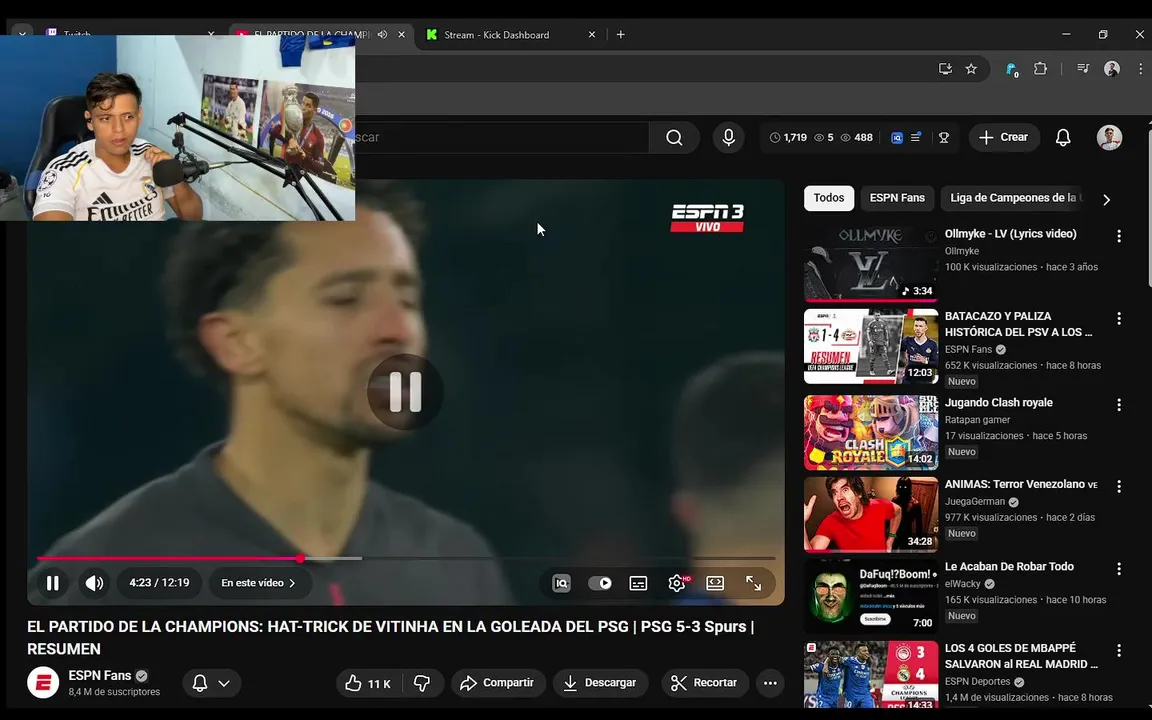Open the vidIQ list menu with blue dot
The image size is (1152, 720).
click(x=916, y=137)
